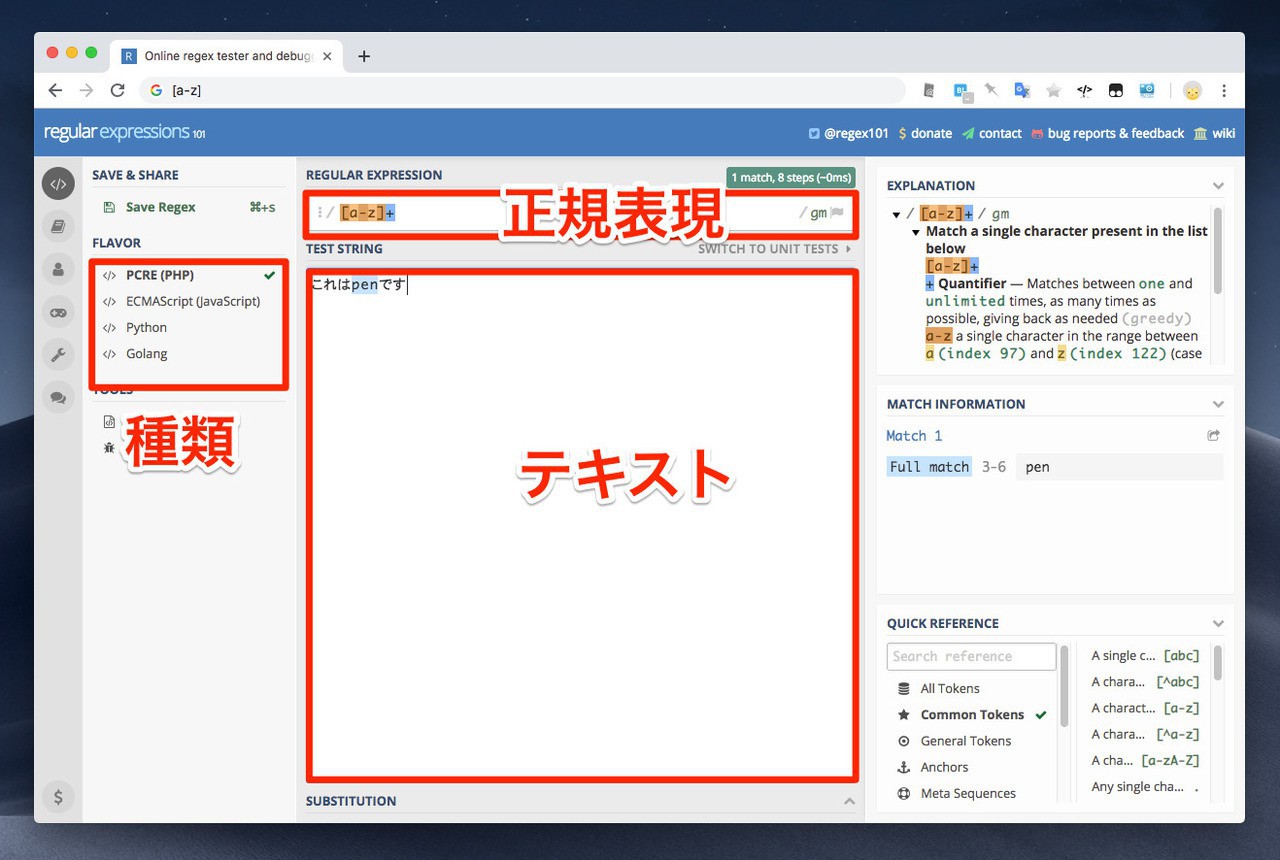This screenshot has height=860, width=1280.
Task: Open the regex library book icon
Action: [58, 227]
